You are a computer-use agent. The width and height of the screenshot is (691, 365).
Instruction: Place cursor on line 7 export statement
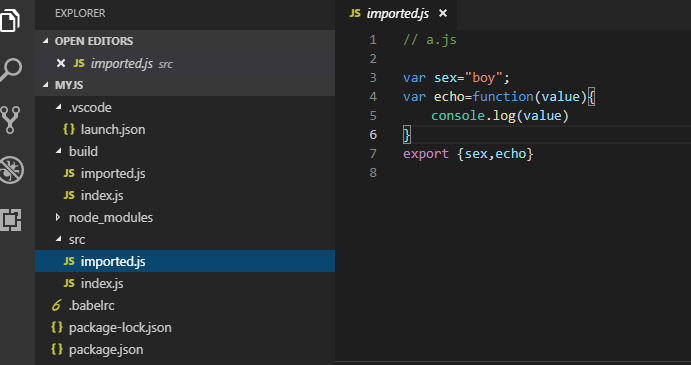click(468, 153)
